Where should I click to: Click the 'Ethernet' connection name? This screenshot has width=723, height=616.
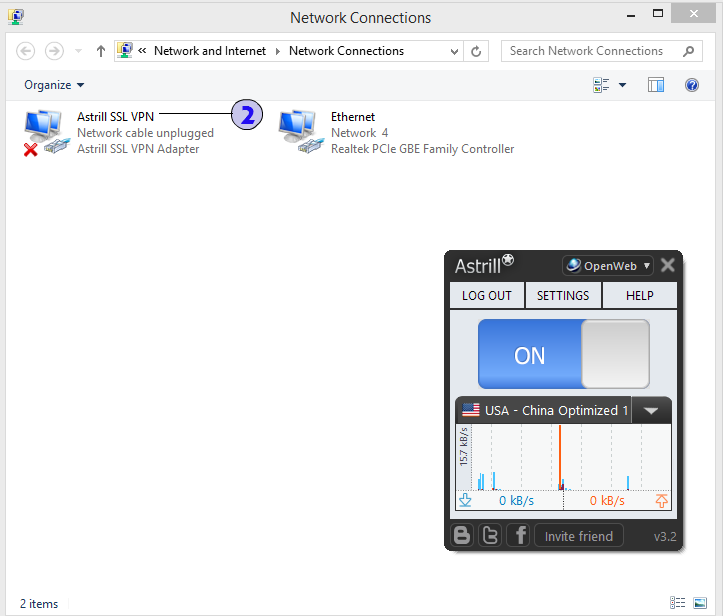353,117
